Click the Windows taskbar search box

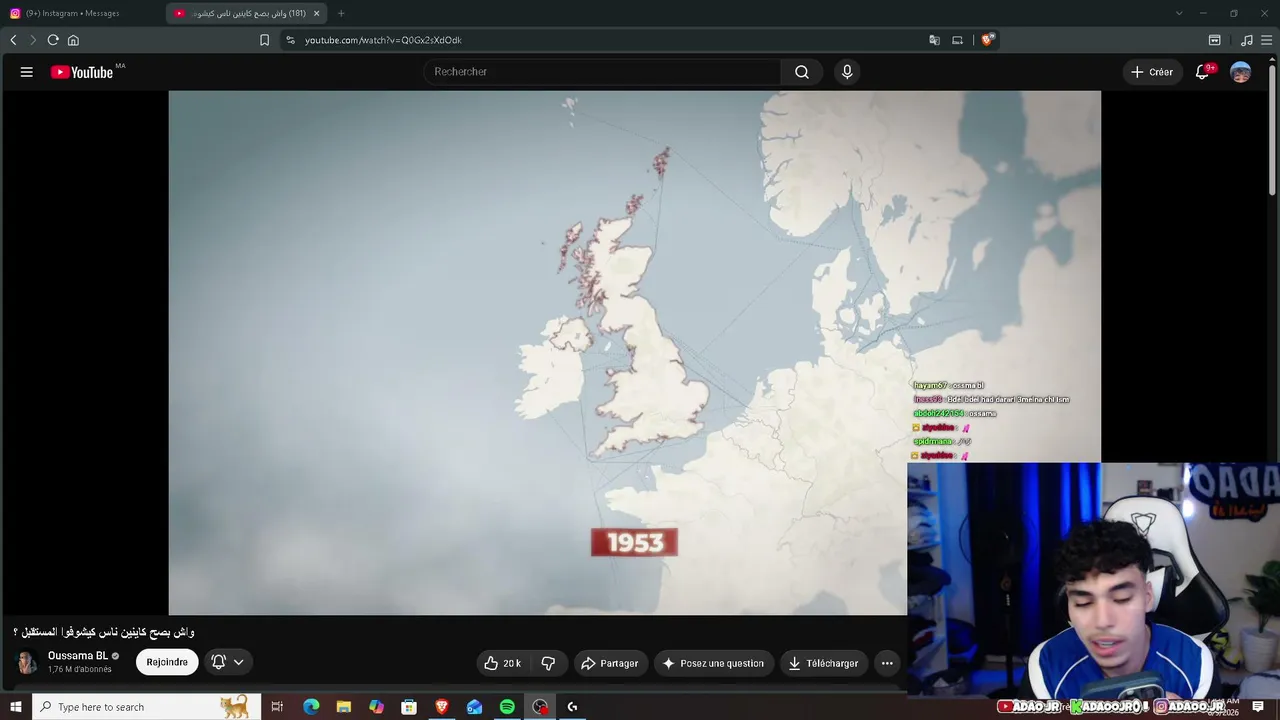pyautogui.click(x=147, y=707)
